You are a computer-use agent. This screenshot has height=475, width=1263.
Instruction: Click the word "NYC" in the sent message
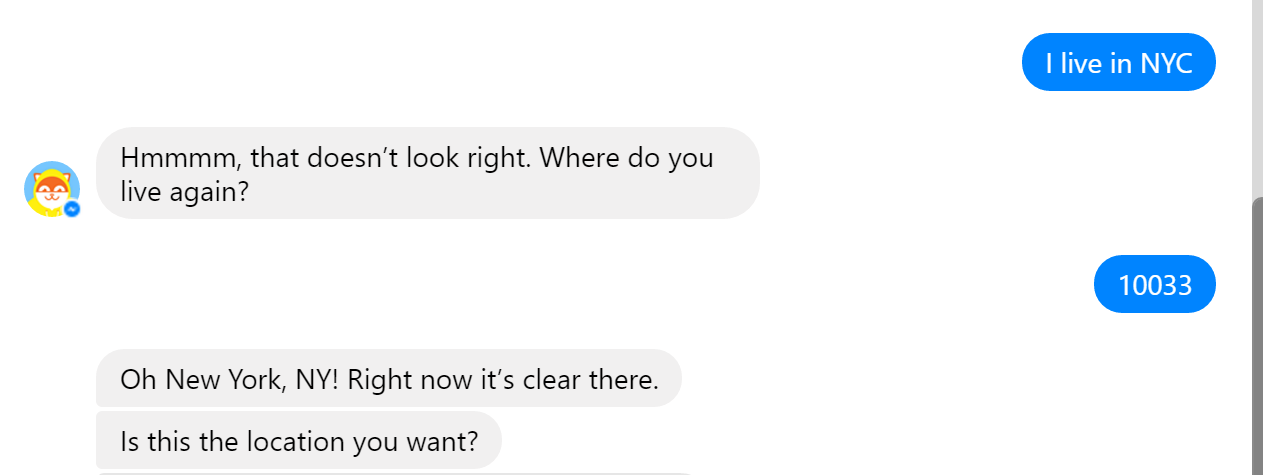(x=1166, y=63)
